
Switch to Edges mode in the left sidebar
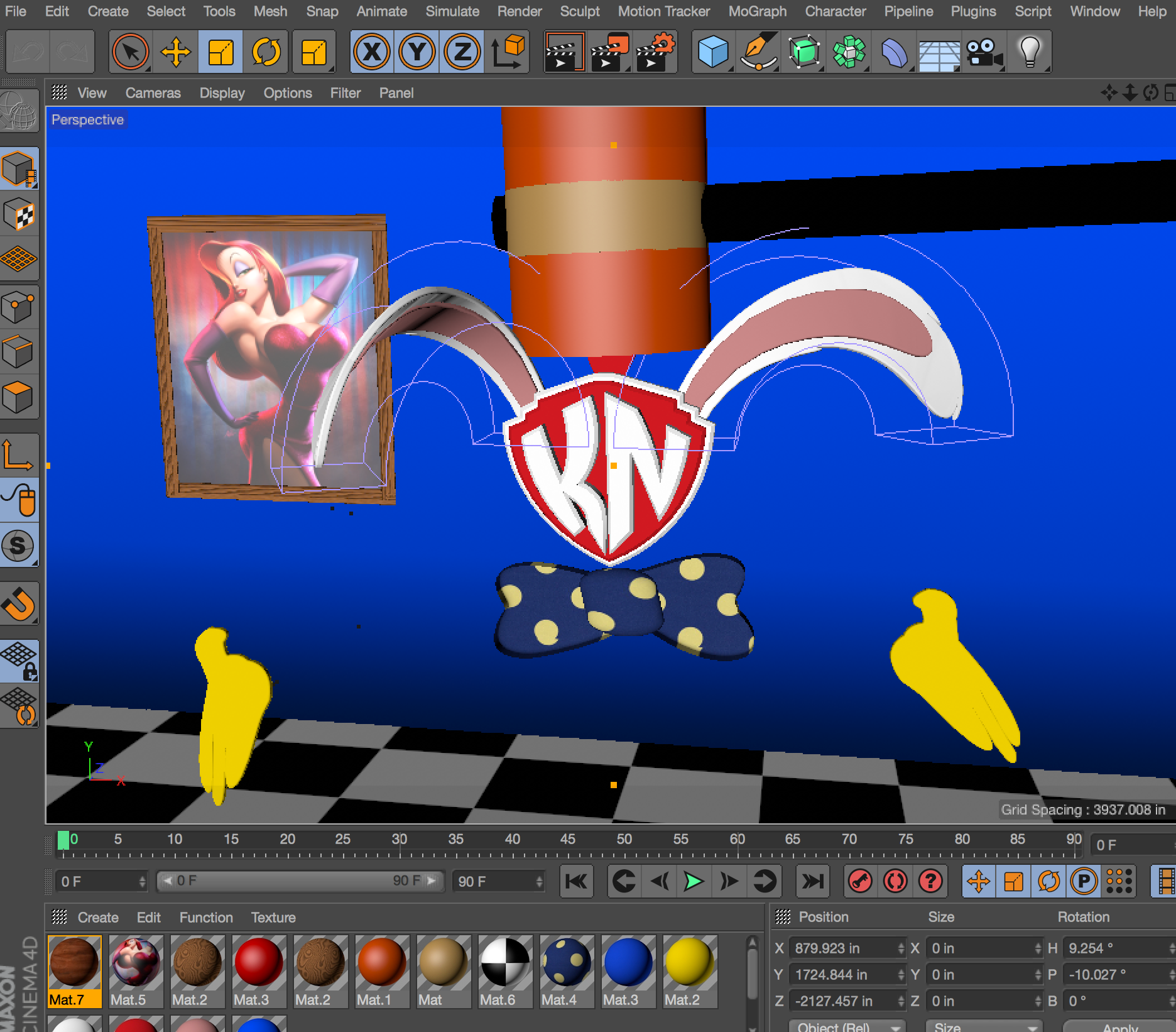tap(19, 352)
